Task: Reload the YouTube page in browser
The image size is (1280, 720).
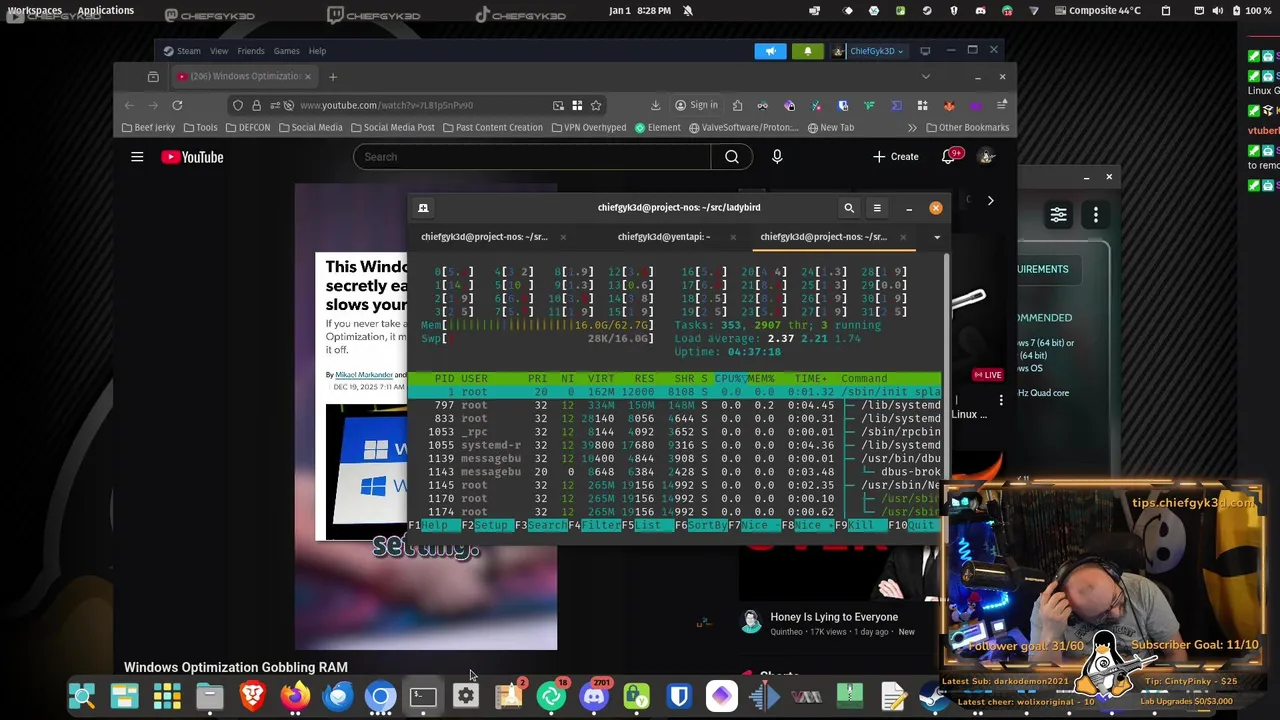Action: (x=177, y=105)
